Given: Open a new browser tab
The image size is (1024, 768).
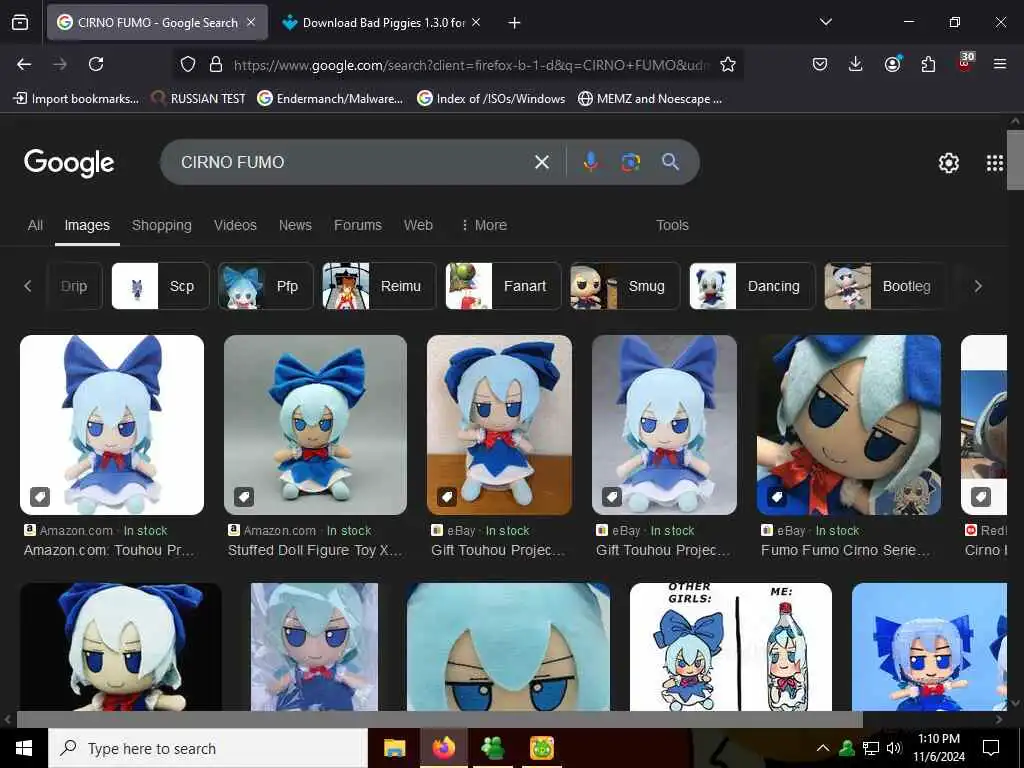Looking at the screenshot, I should pyautogui.click(x=515, y=23).
